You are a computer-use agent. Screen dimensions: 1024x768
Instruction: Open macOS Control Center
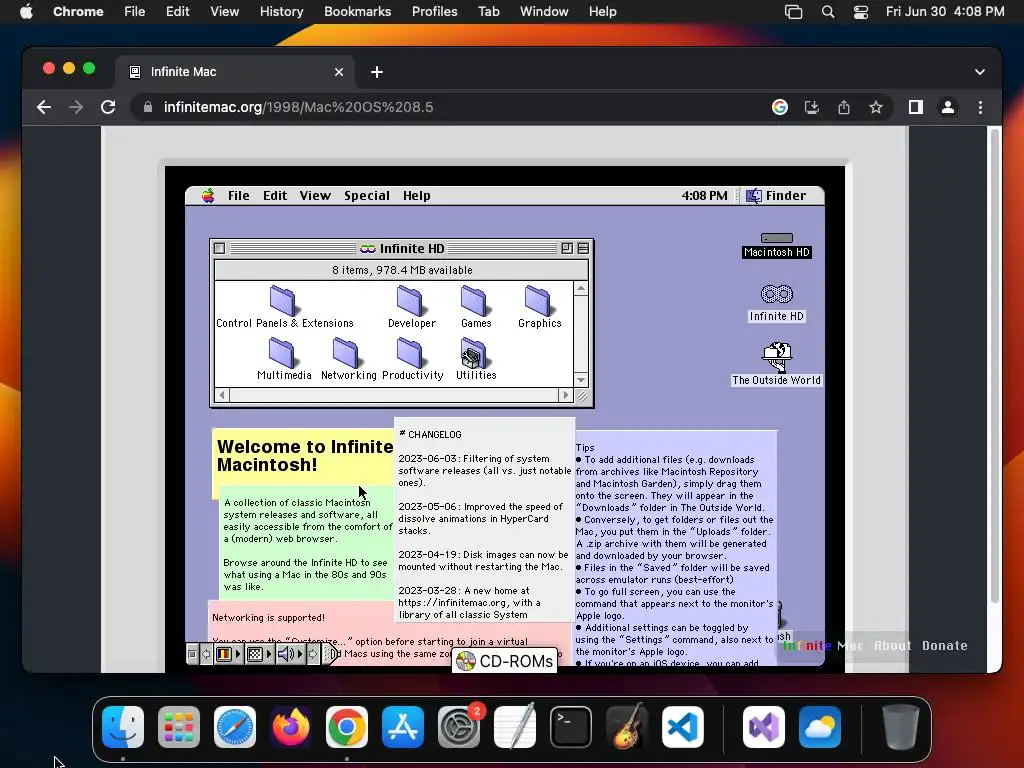[x=861, y=11]
